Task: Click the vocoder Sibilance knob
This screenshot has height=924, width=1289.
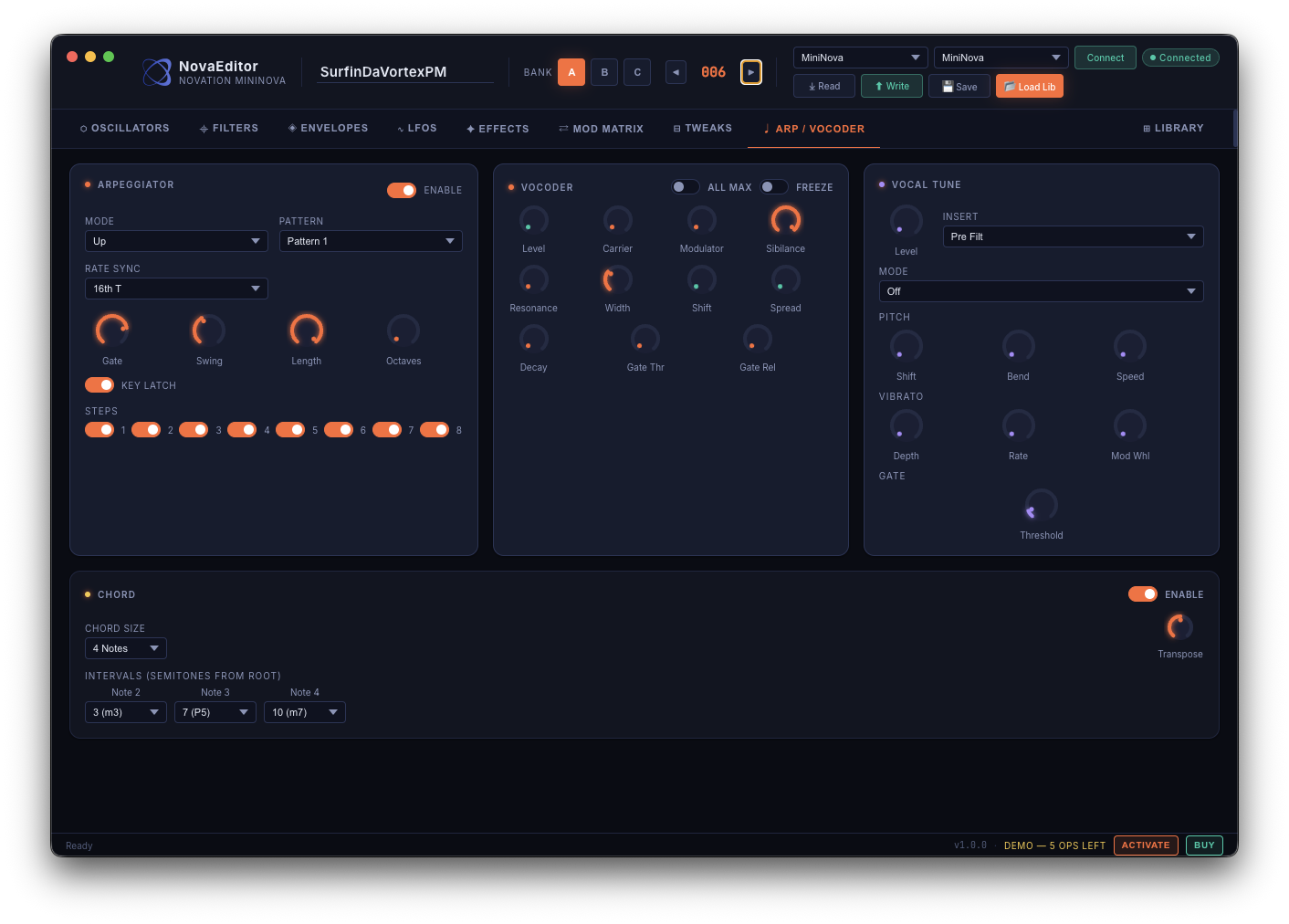Action: (786, 220)
